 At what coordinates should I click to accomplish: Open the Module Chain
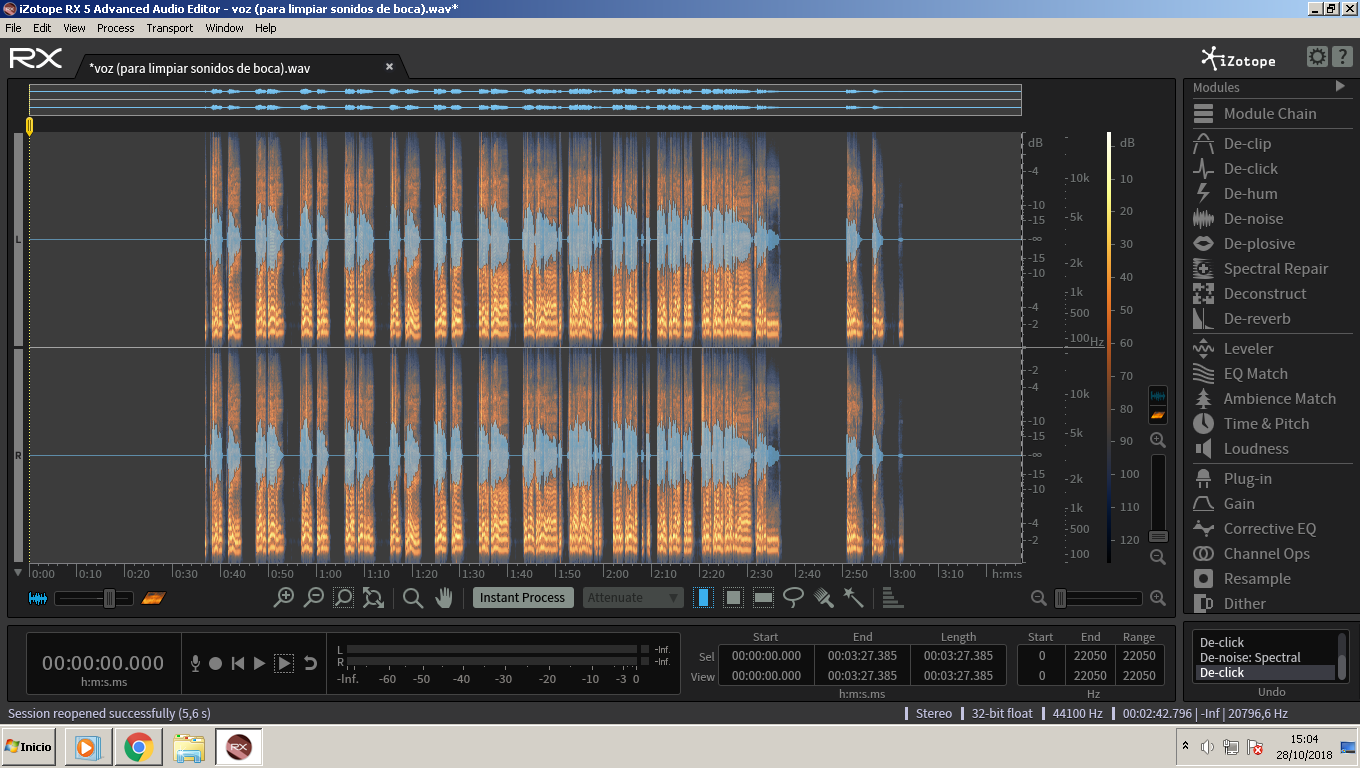pos(1269,114)
